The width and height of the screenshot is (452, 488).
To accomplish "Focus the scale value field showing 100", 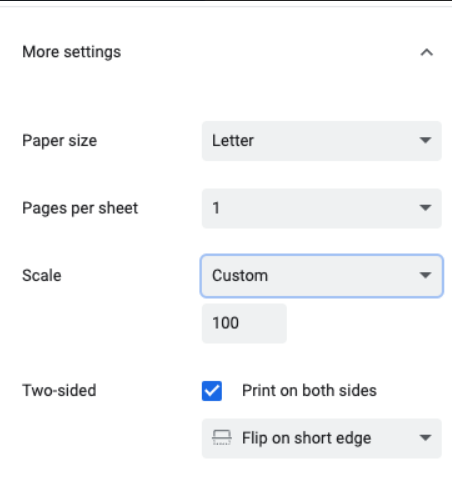I will point(244,323).
